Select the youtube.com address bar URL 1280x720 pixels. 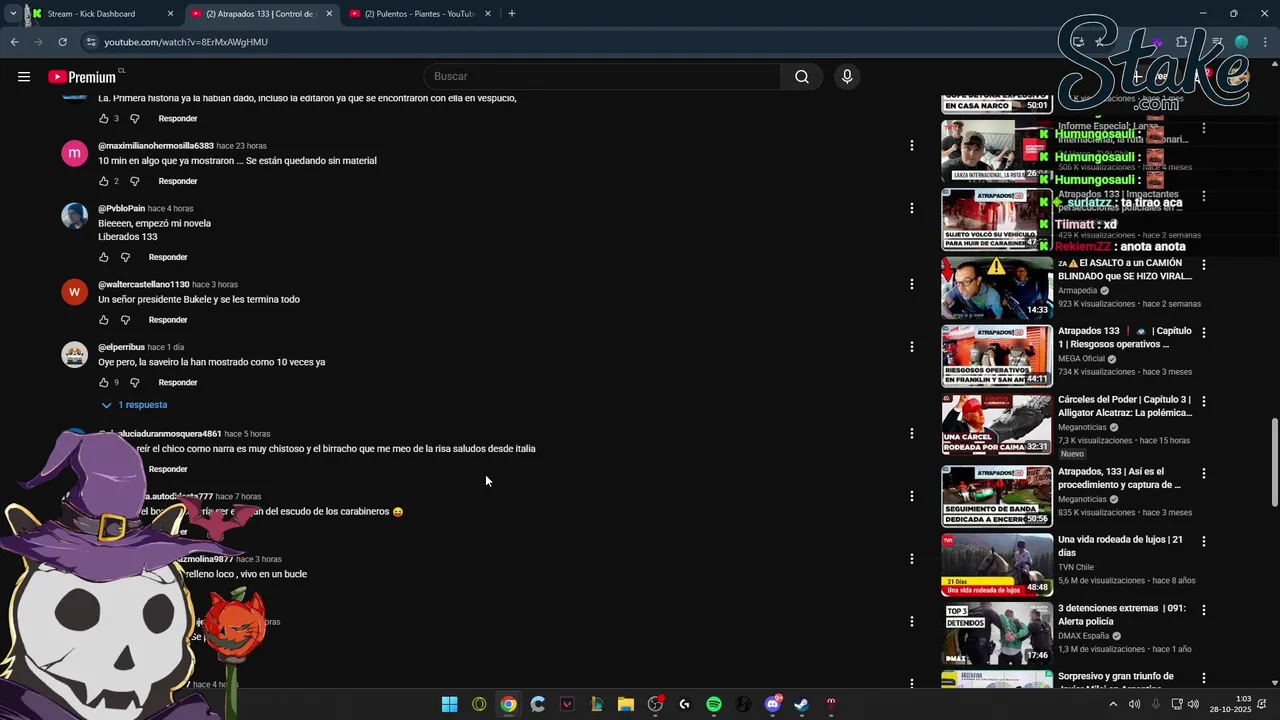(x=186, y=42)
